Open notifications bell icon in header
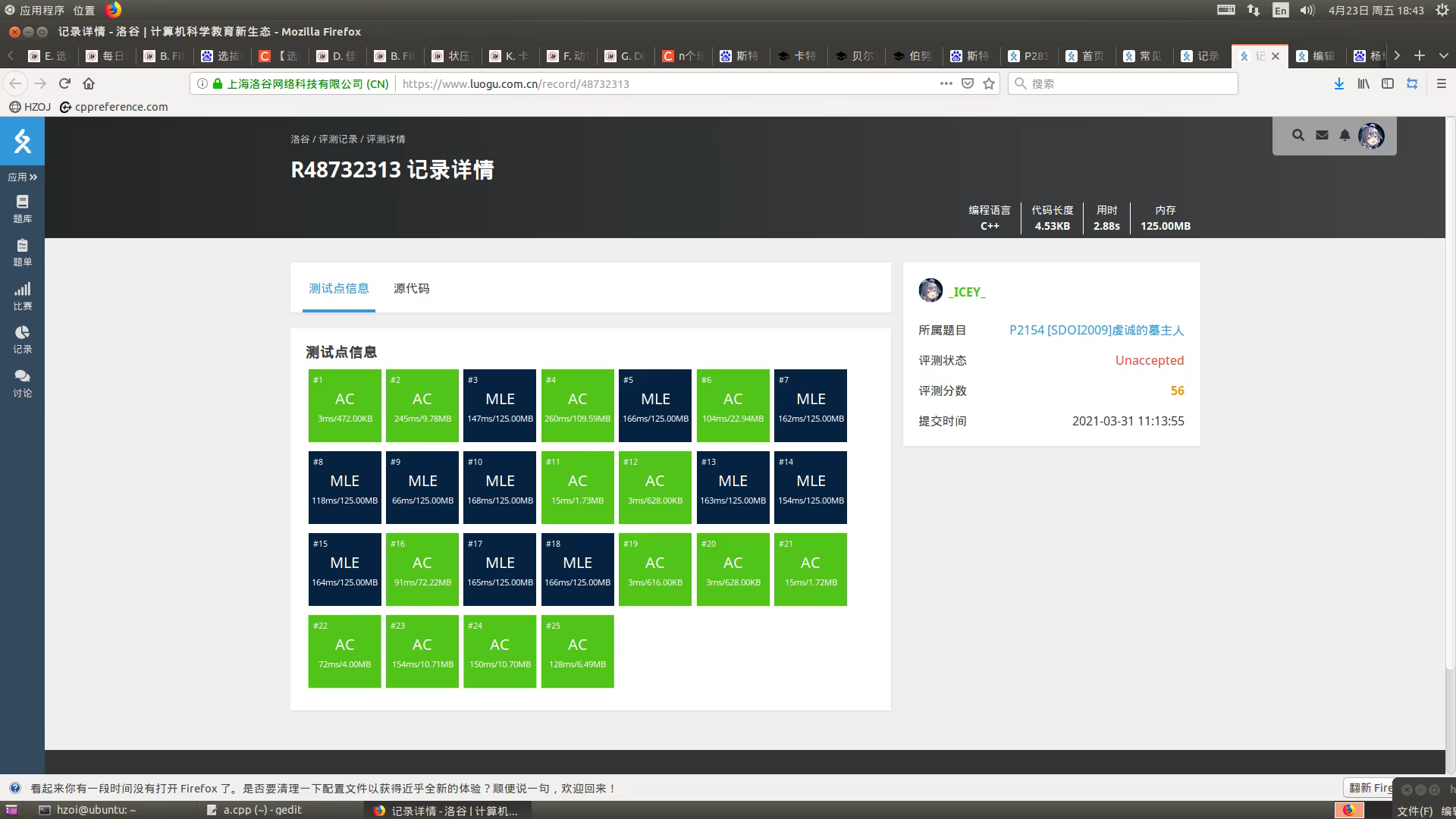Image resolution: width=1456 pixels, height=819 pixels. (x=1345, y=135)
